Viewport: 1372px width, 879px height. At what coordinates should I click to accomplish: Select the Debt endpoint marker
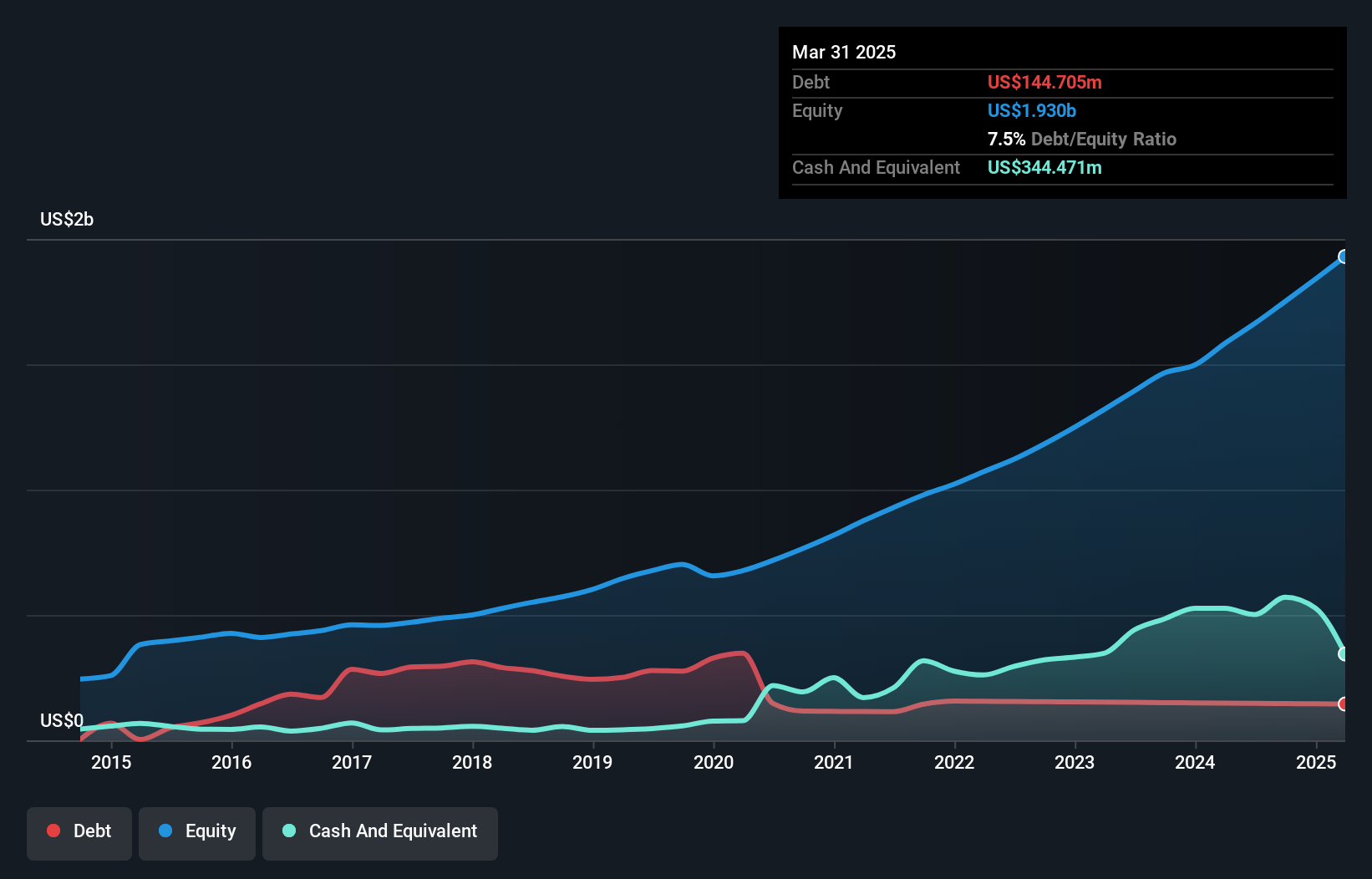coord(1344,704)
